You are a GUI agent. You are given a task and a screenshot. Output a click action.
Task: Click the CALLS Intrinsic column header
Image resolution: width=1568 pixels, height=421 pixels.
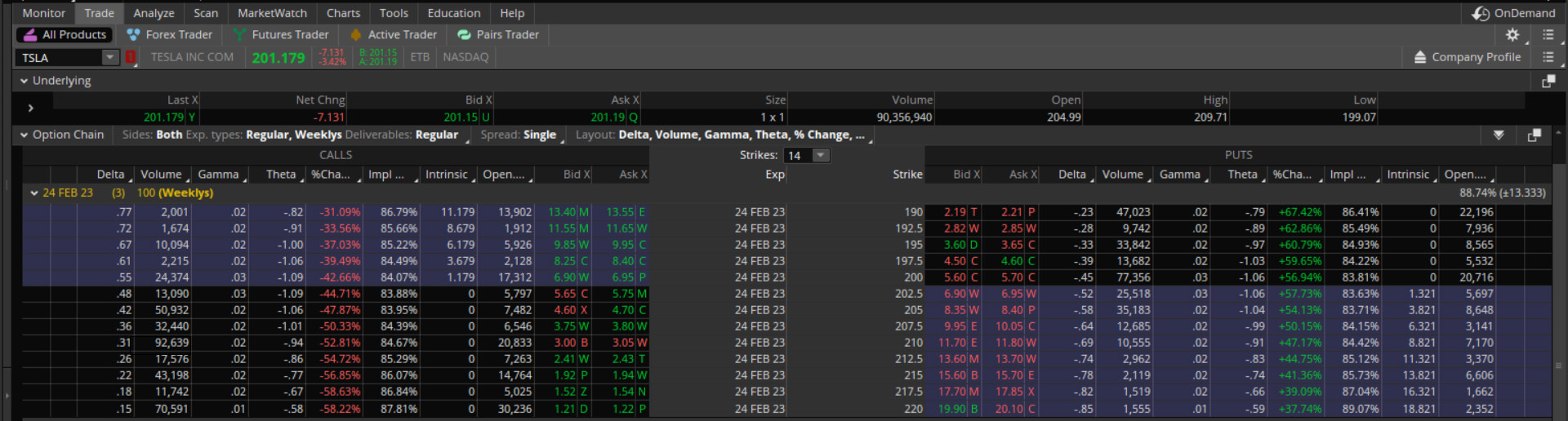click(x=447, y=174)
